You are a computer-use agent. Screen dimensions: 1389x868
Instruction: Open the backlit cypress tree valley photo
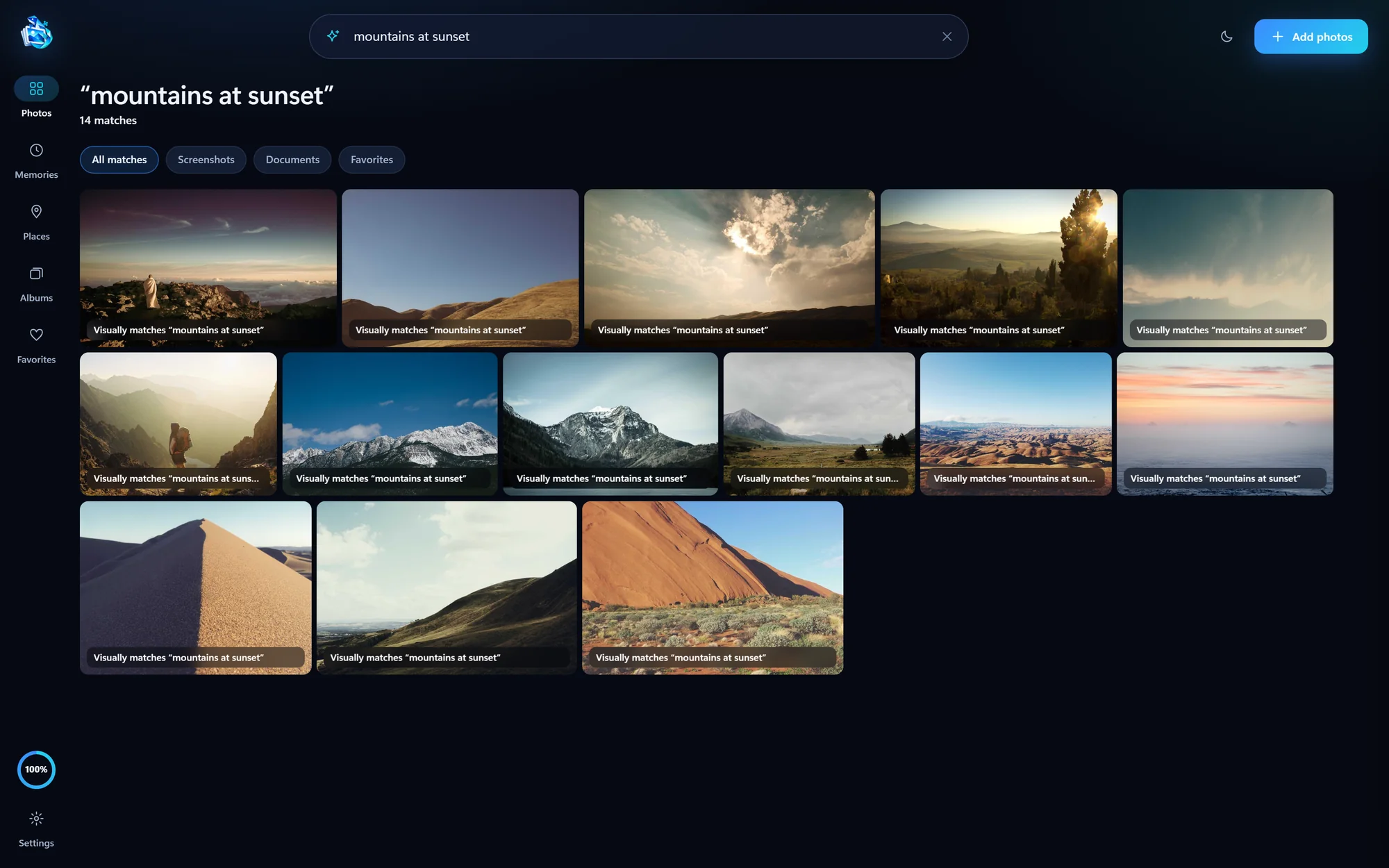pos(999,268)
